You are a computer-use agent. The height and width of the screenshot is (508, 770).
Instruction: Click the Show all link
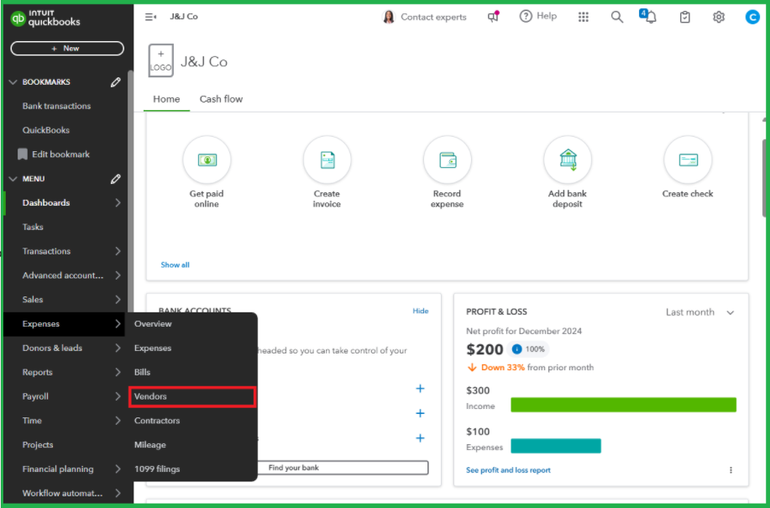tap(175, 265)
